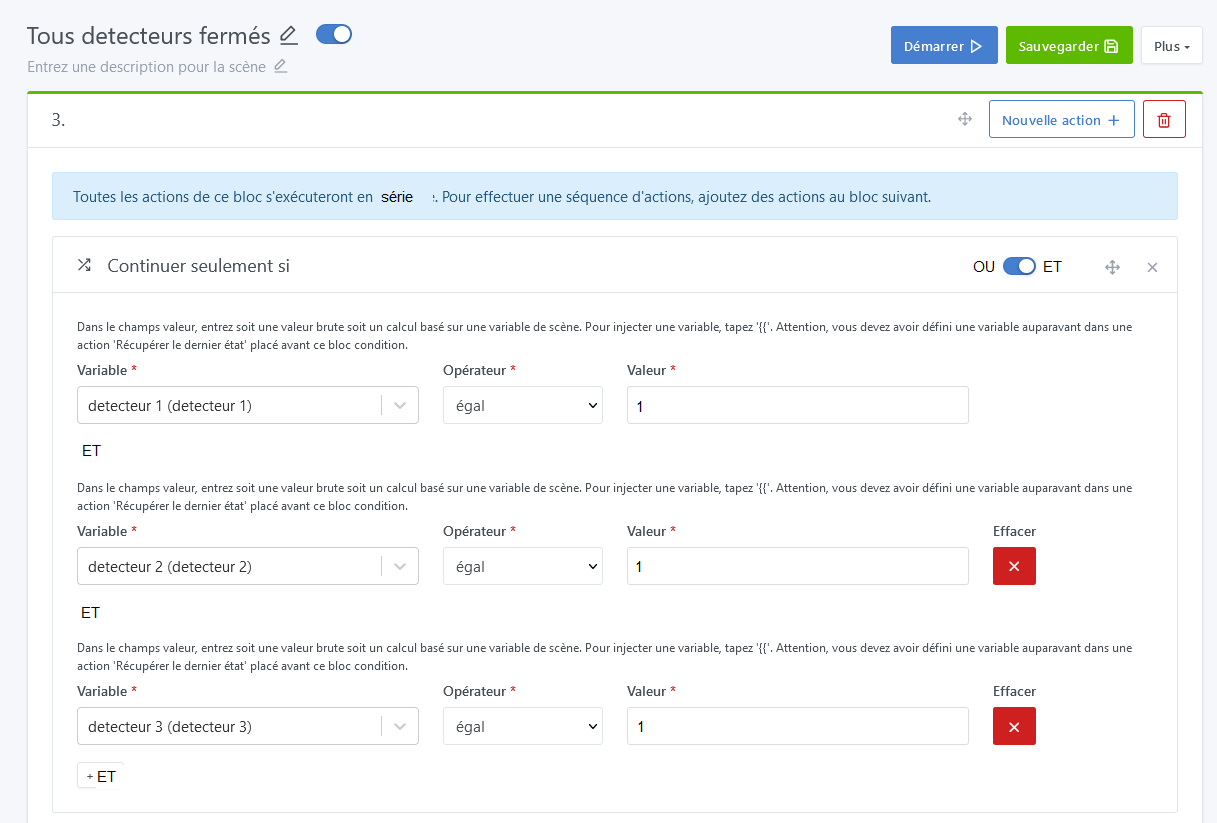Click the 'Sauvegarder' button

point(1068,46)
